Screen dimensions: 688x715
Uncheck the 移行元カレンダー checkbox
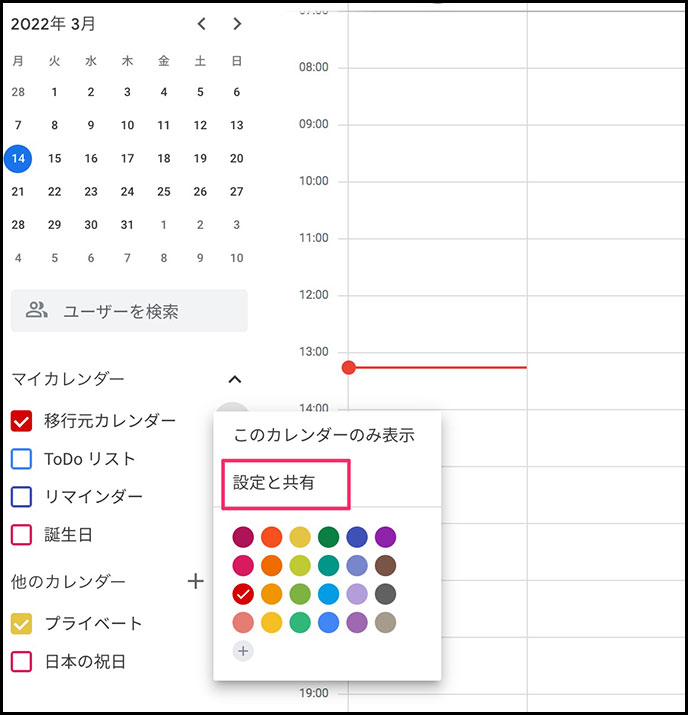(21, 420)
